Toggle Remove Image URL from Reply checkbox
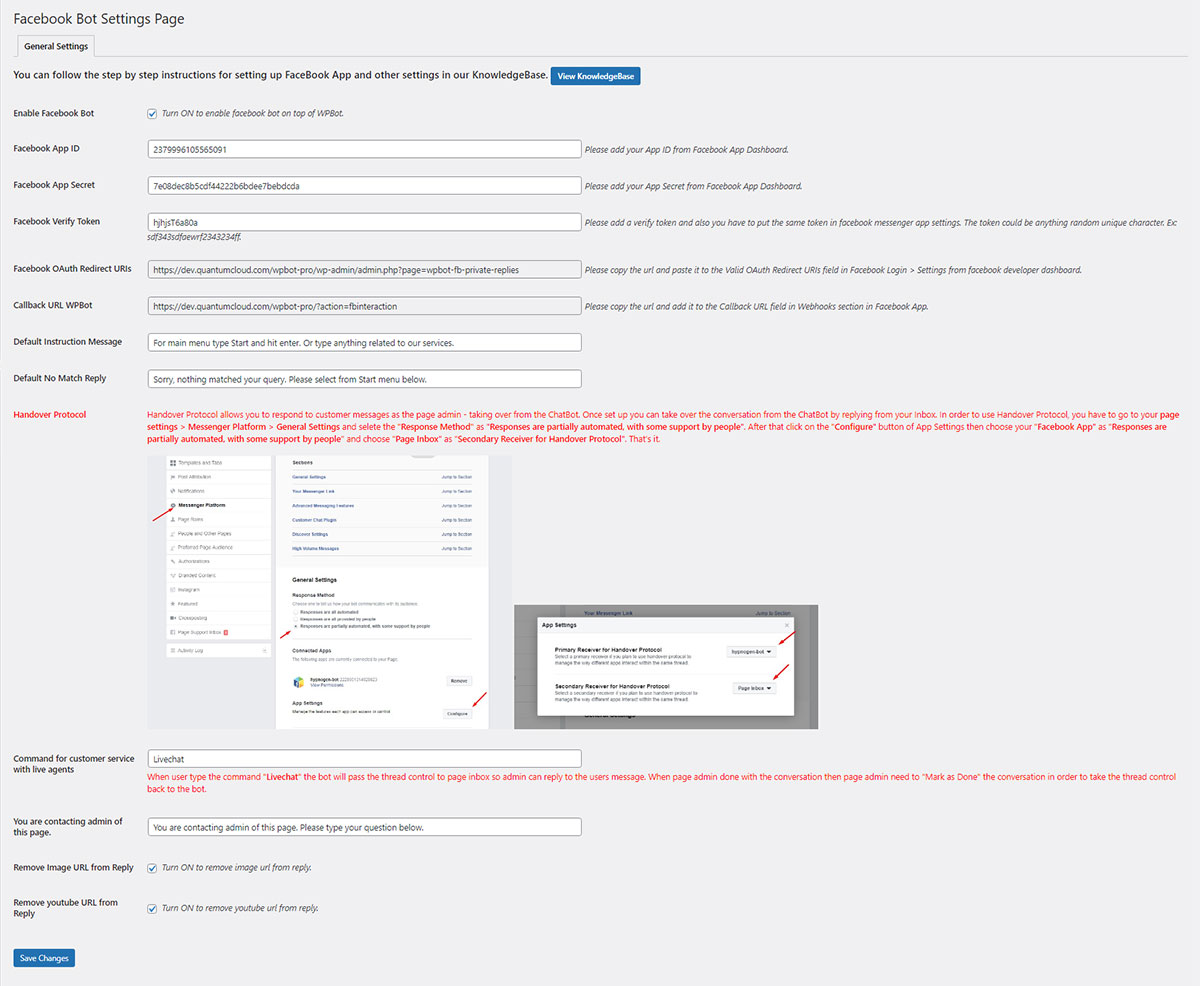 tap(152, 868)
